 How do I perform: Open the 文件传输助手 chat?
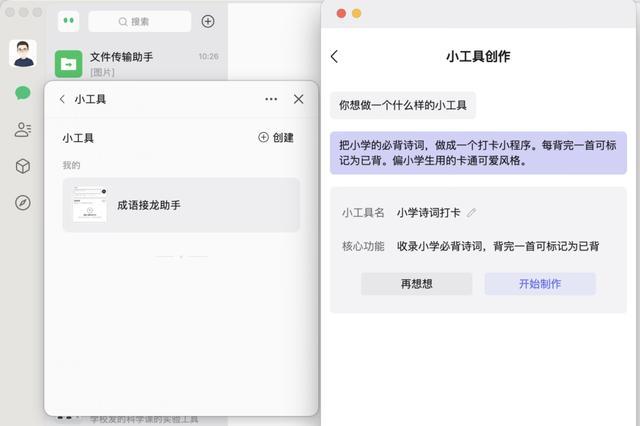click(x=137, y=64)
